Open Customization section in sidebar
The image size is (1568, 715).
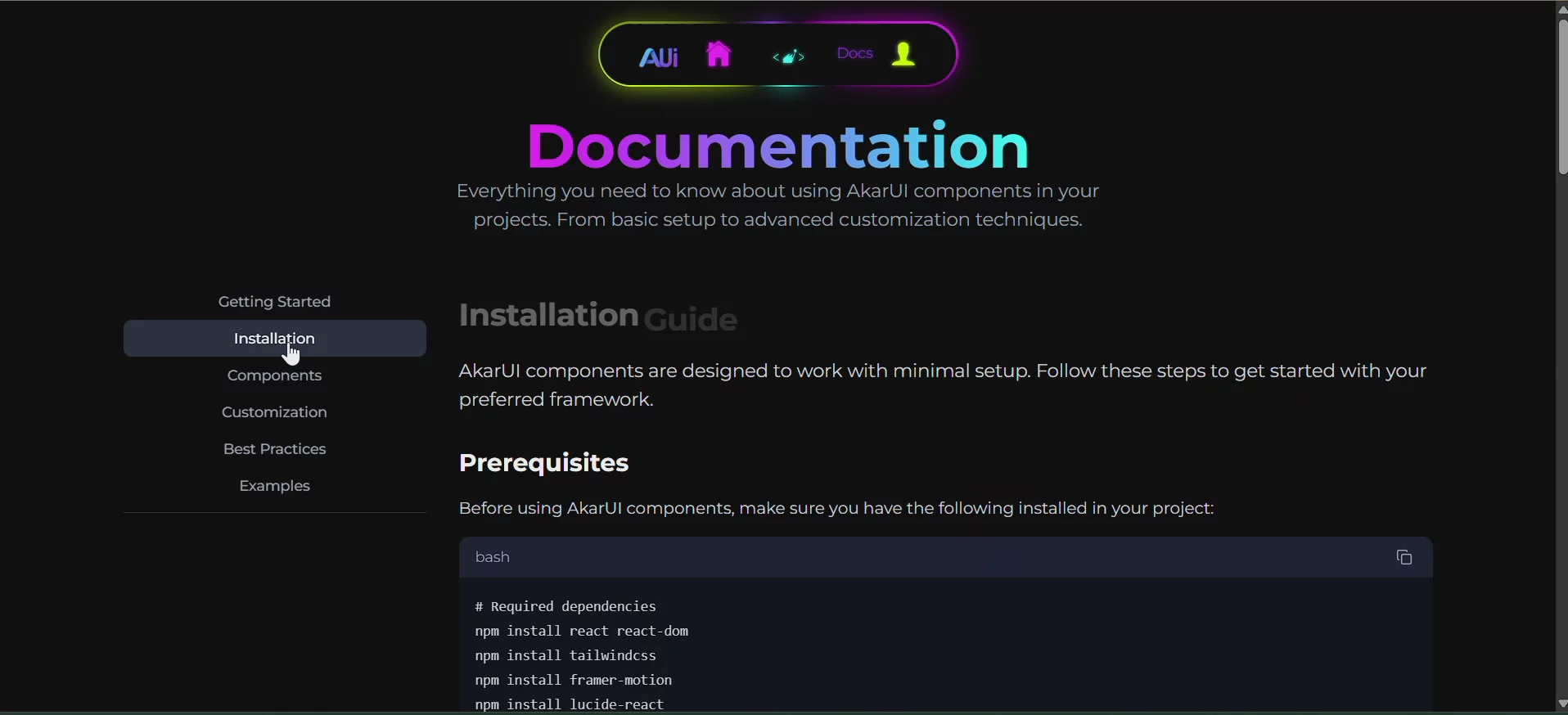(x=275, y=411)
